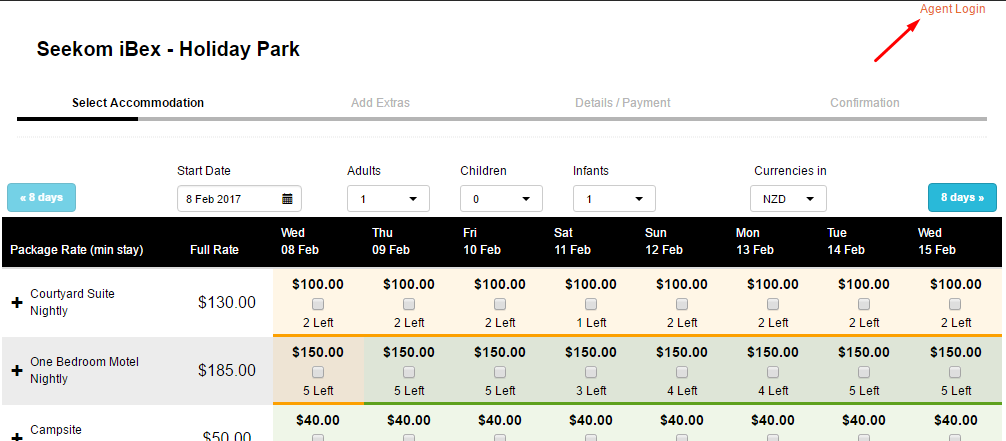Viewport: 1006px width, 441px height.
Task: Expand the One Bedroom Motel plus icon
Action: click(16, 370)
